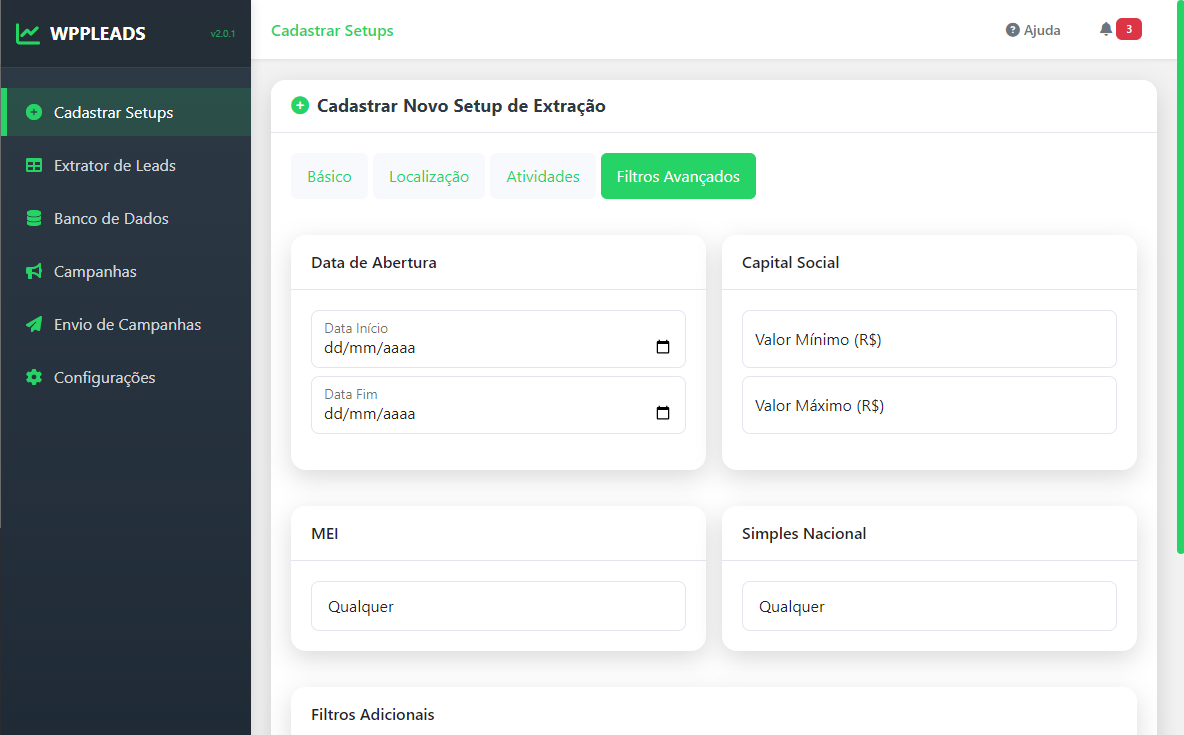Open the Simples Nacional Qualquer dropdown
The width and height of the screenshot is (1184, 735).
929,605
